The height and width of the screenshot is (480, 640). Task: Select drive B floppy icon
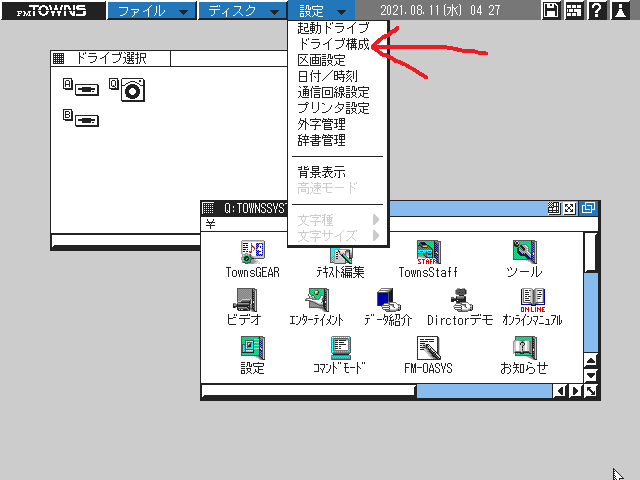click(x=81, y=118)
